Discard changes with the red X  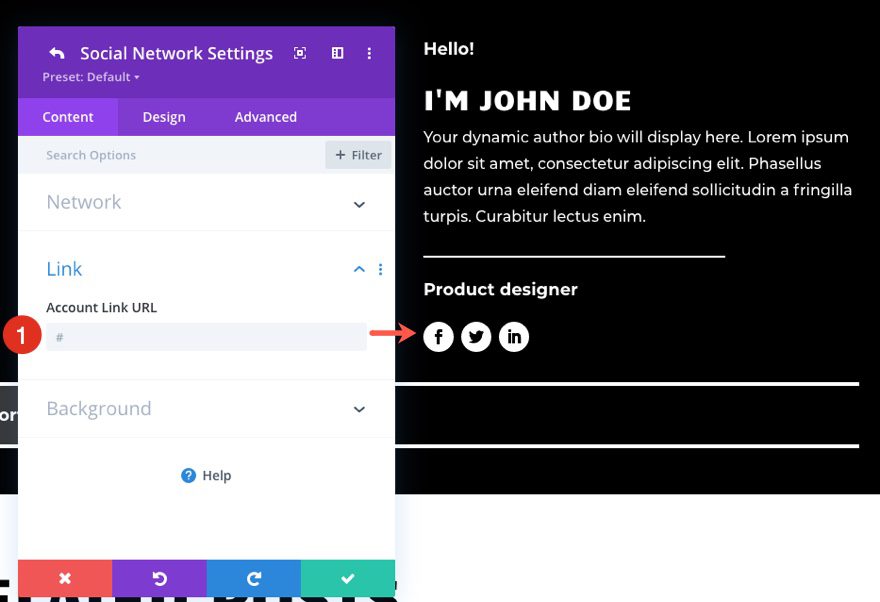point(65,578)
